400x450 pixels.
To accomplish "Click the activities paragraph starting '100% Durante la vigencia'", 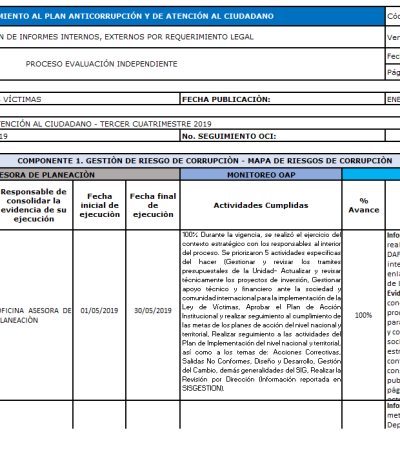I will pyautogui.click(x=261, y=315).
